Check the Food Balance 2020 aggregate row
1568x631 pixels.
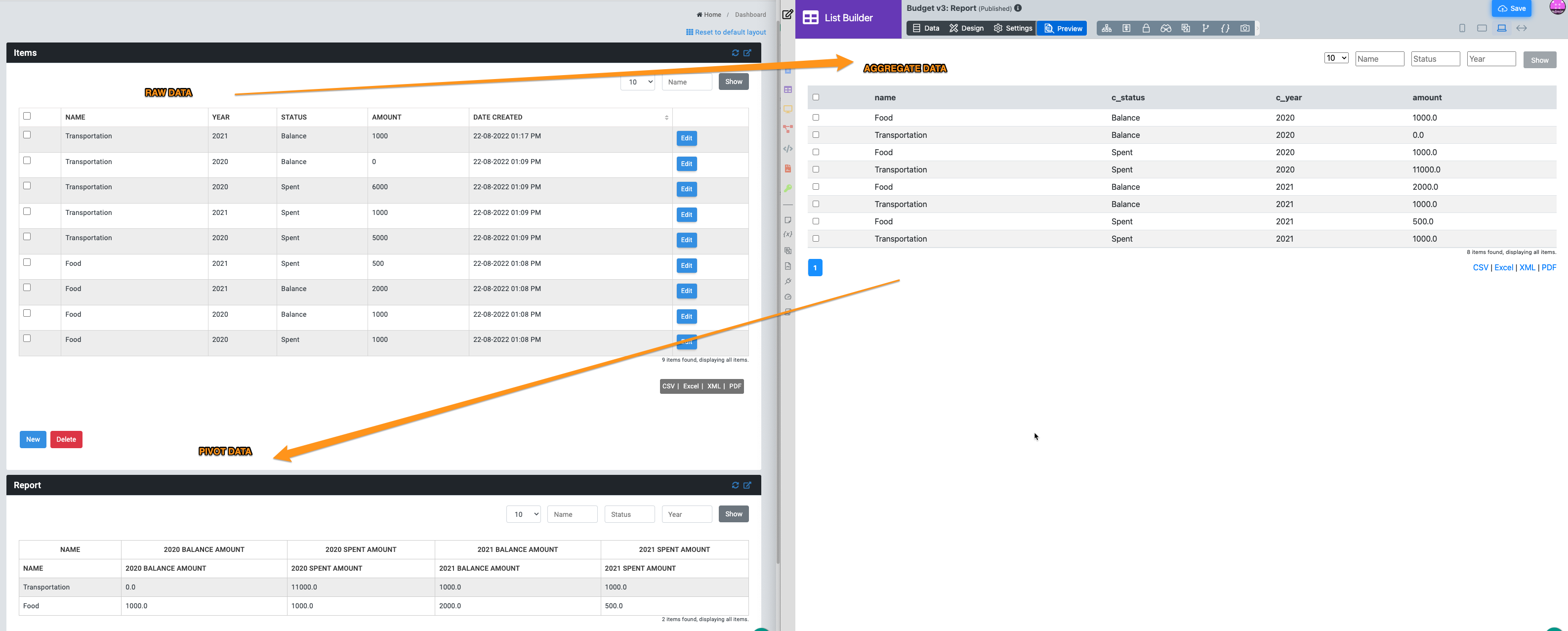coord(816,118)
